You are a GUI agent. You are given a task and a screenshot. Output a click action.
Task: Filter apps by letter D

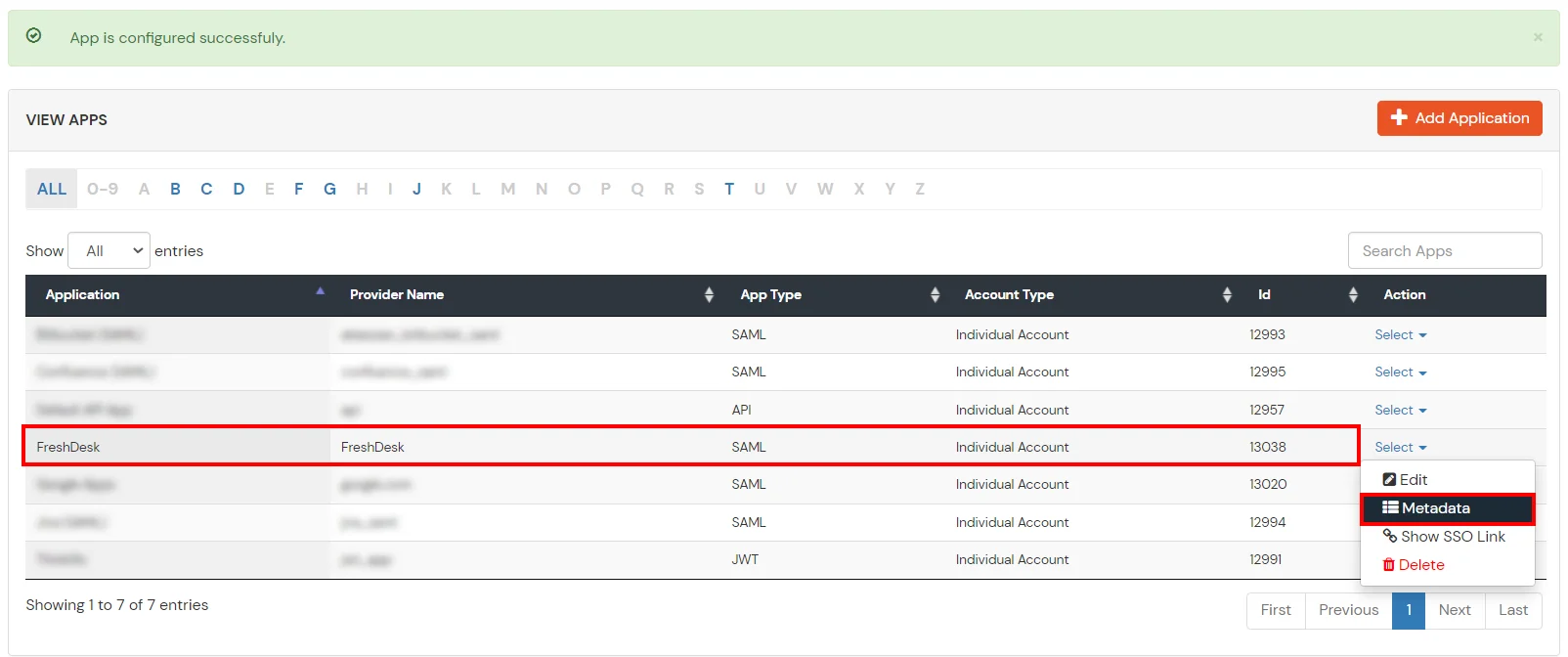point(239,189)
